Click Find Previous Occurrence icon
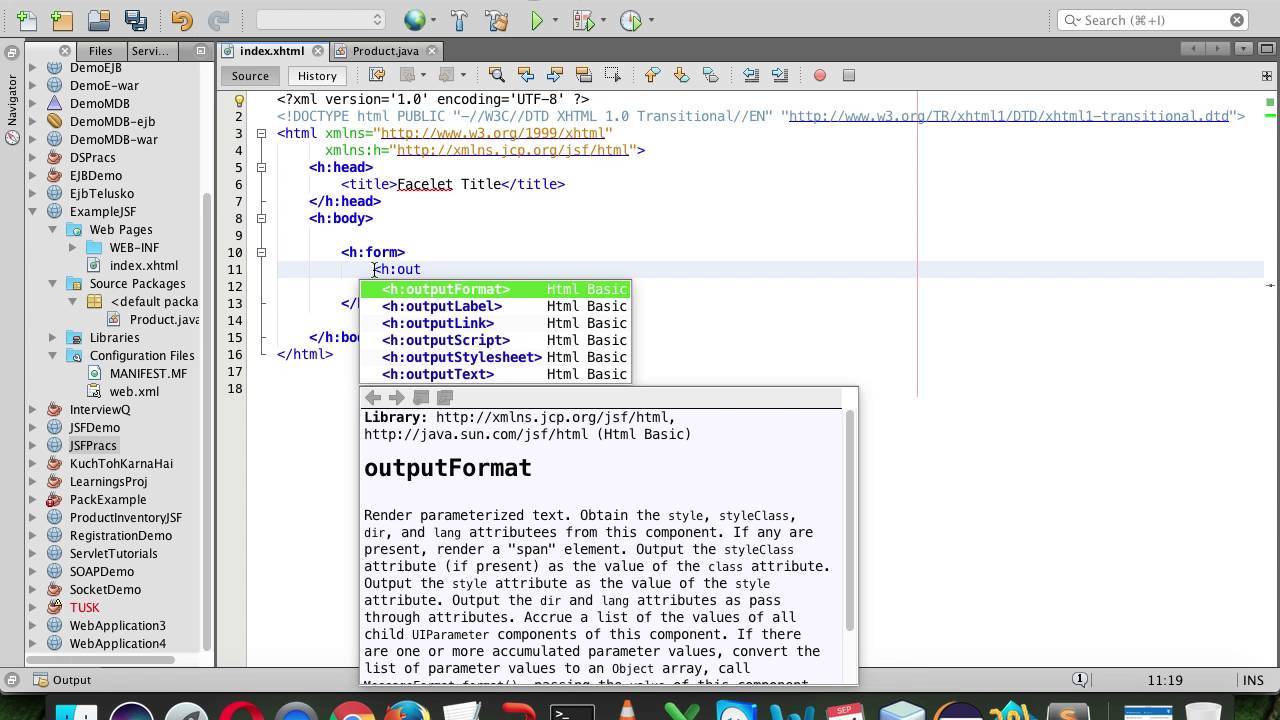 [525, 75]
